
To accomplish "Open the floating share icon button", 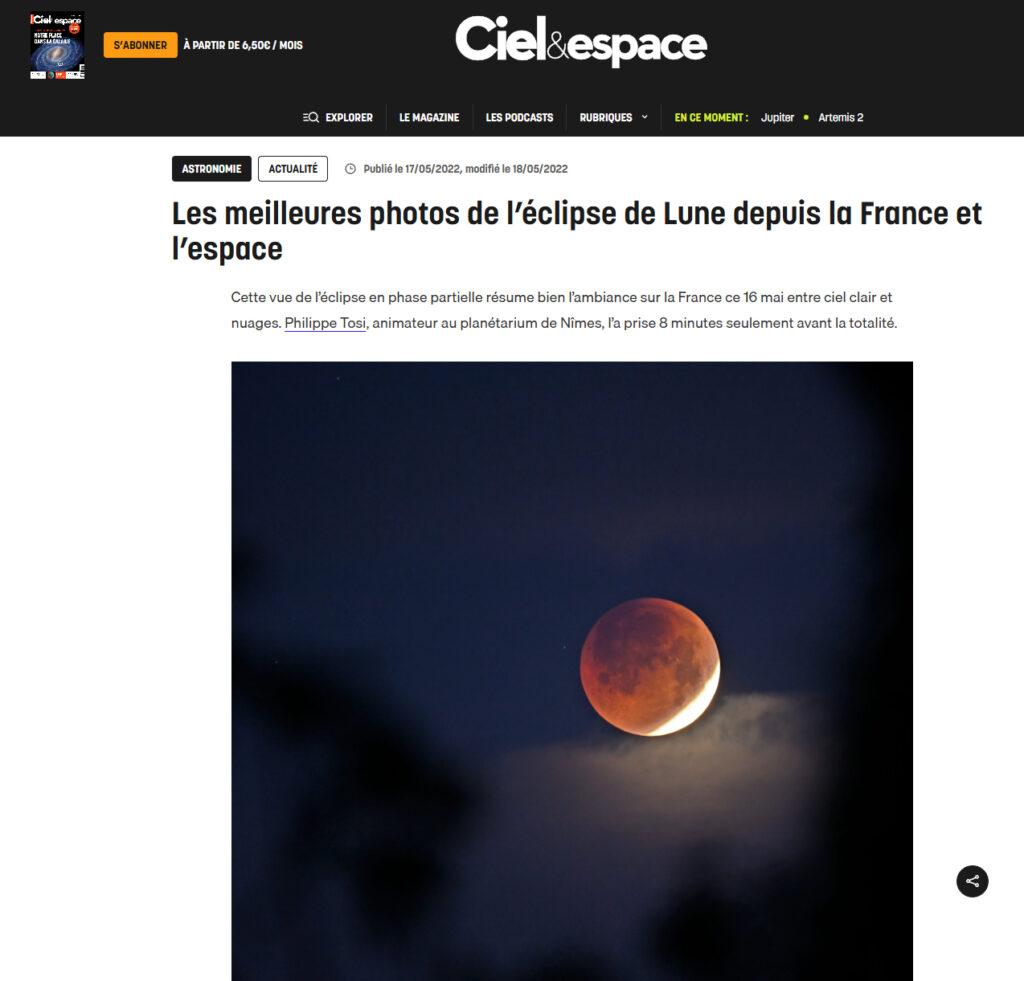I will 972,881.
